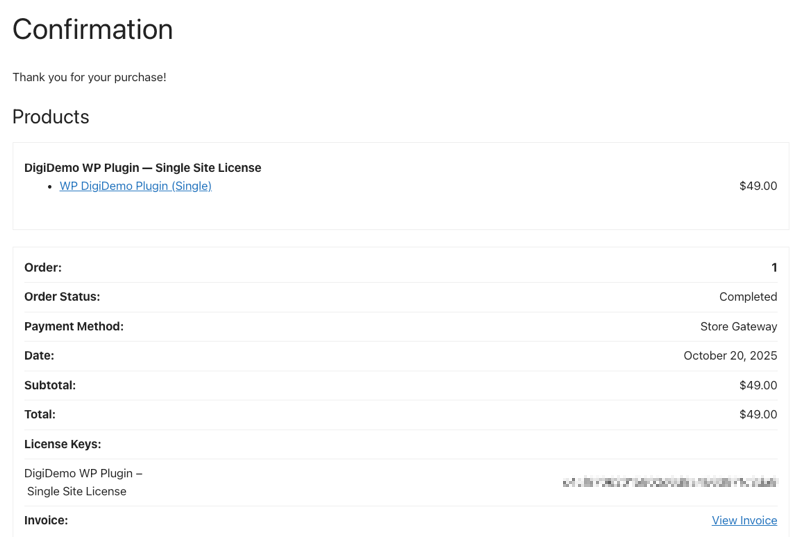Viewport: 800px width, 537px height.
Task: Click the 'Subtotal:' label
Action: [x=50, y=385]
